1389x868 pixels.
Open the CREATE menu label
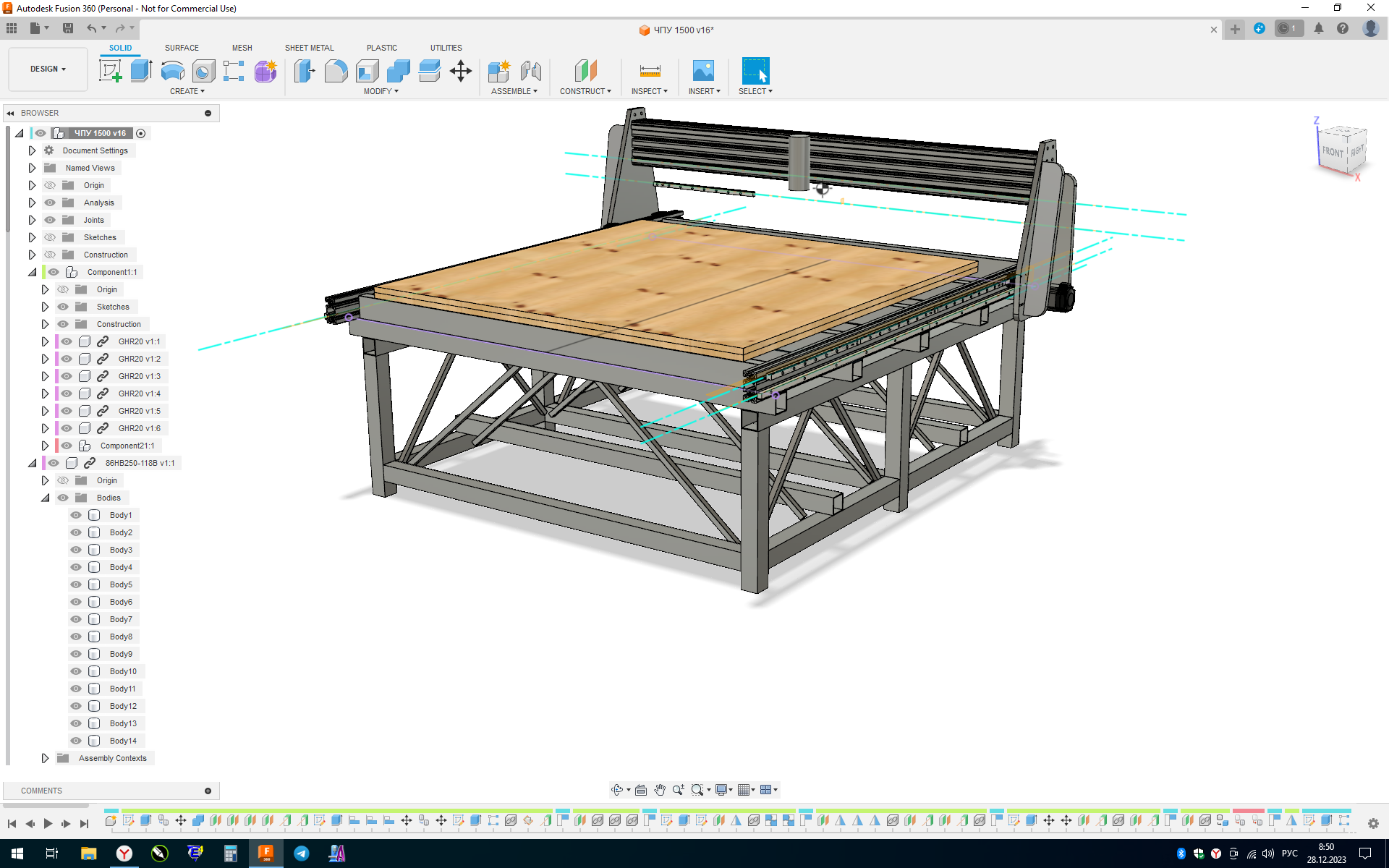[187, 91]
